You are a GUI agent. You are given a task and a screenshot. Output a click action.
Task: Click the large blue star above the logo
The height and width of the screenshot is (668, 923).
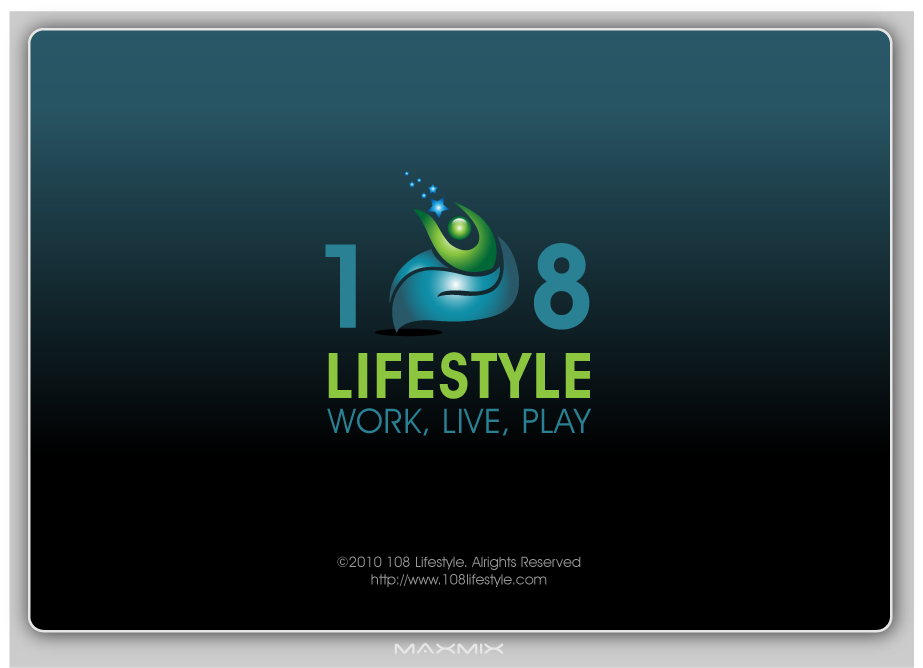pos(438,207)
